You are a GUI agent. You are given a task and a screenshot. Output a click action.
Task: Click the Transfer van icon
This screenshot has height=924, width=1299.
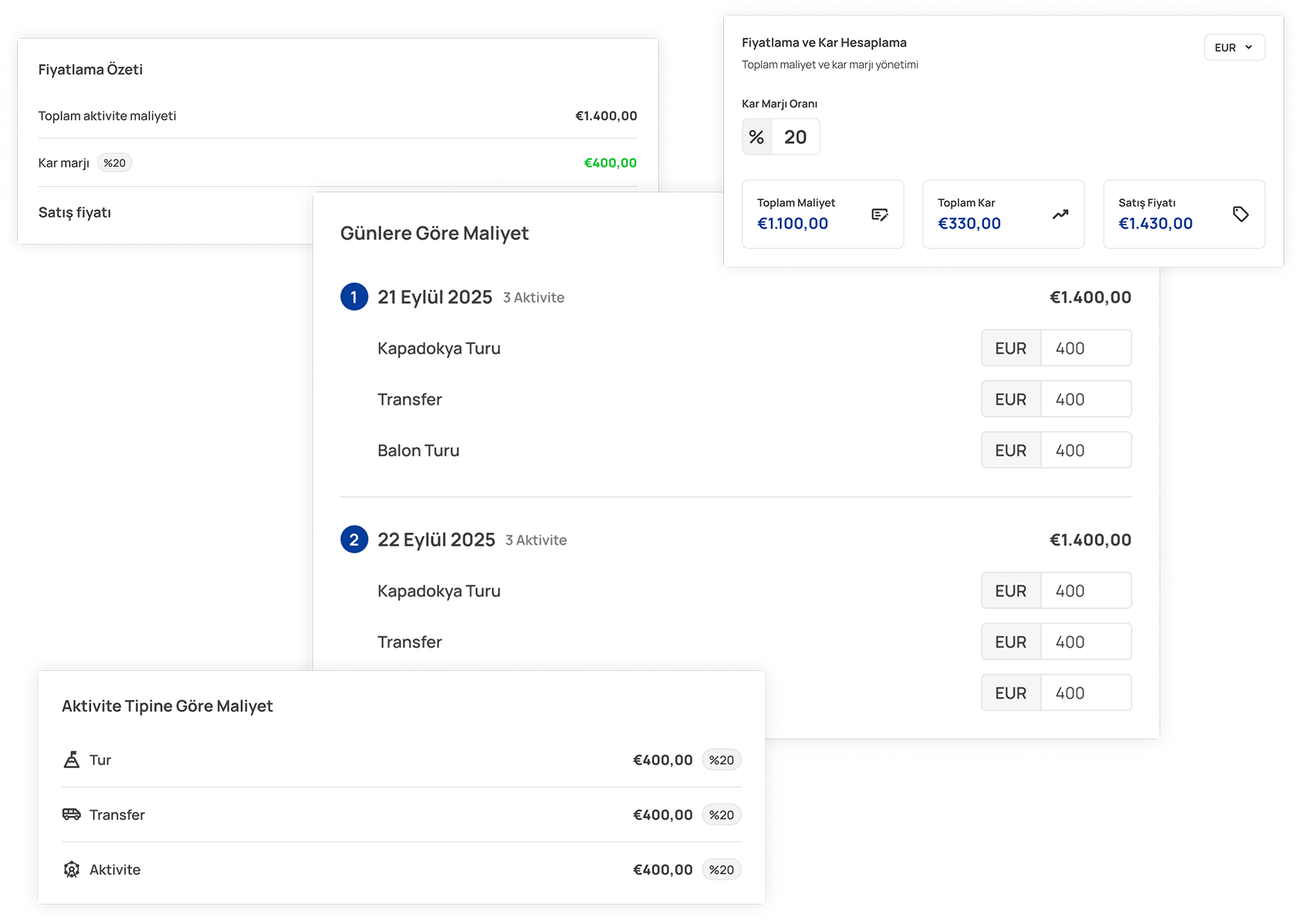(72, 814)
